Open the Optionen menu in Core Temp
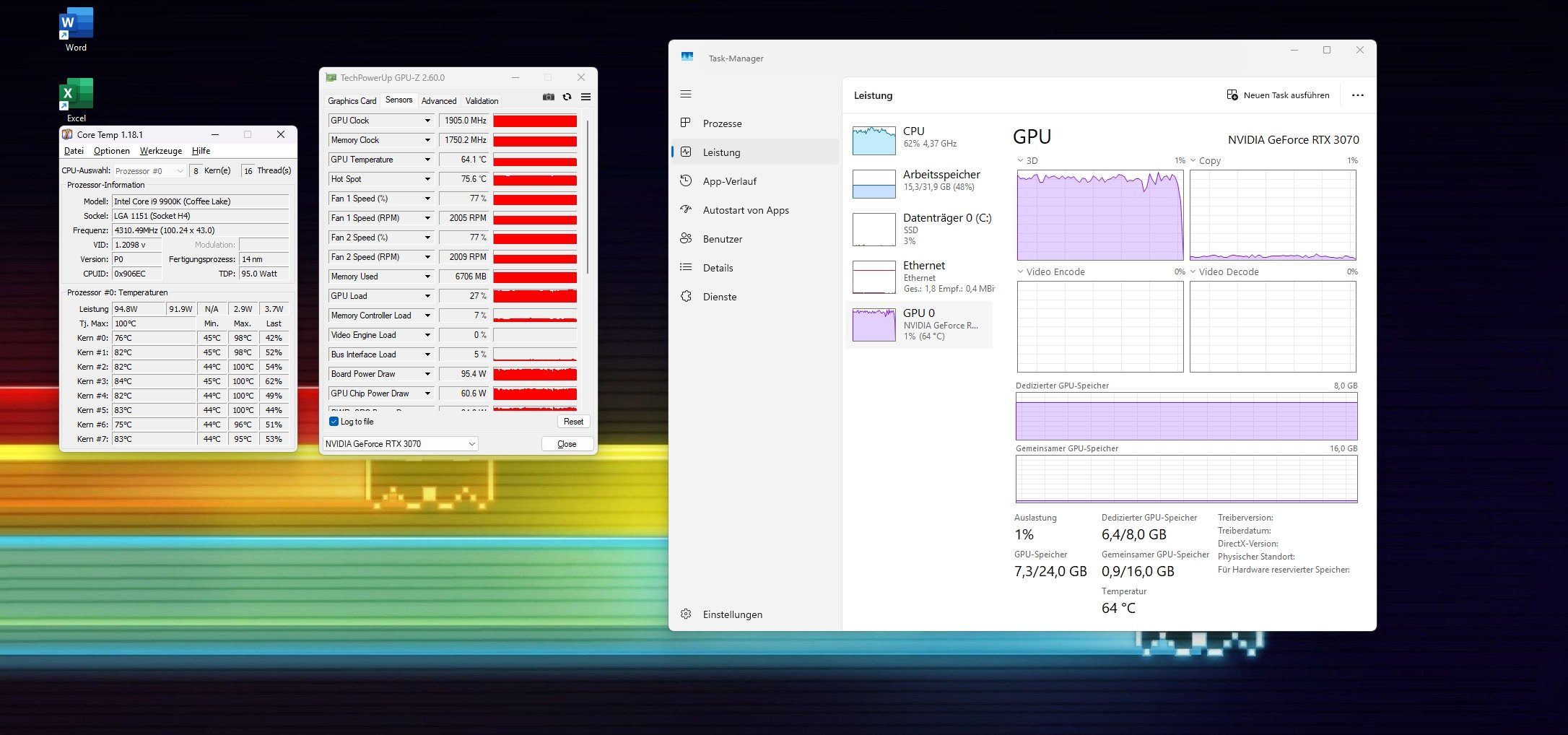The height and width of the screenshot is (735, 1568). coord(112,151)
